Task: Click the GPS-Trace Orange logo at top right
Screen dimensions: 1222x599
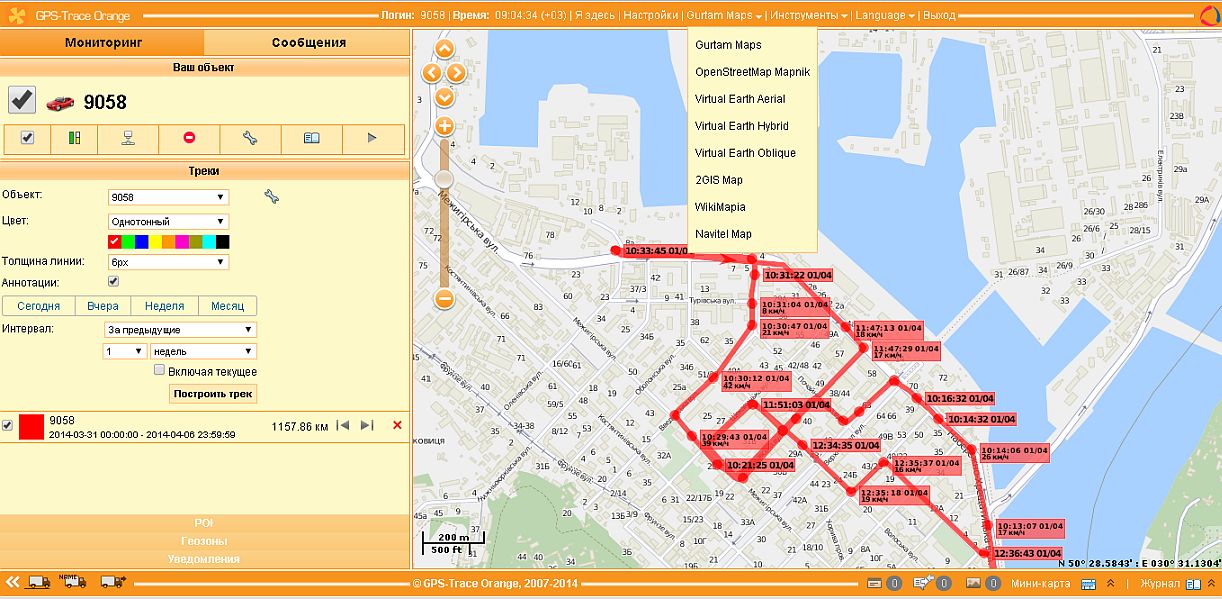Action: point(1209,15)
